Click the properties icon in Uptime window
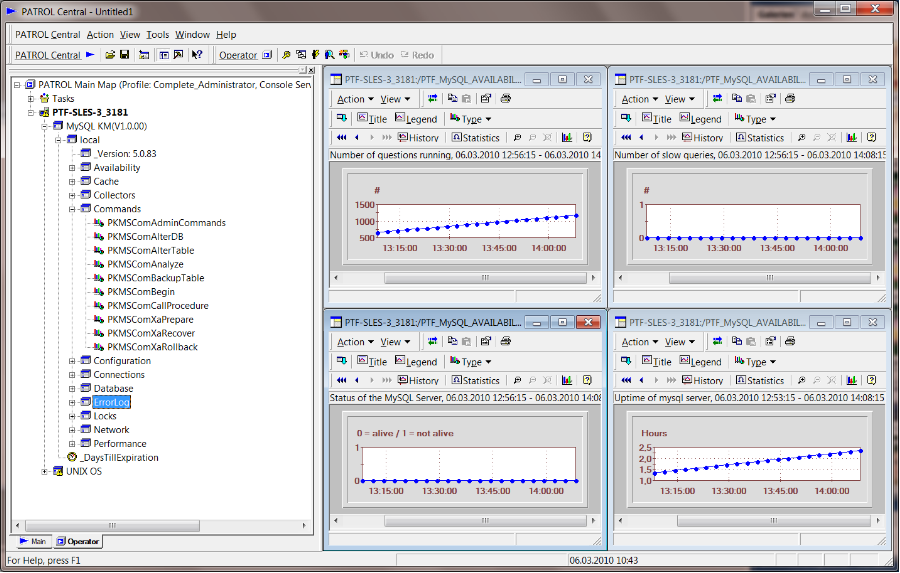This screenshot has width=900, height=573. click(x=770, y=341)
